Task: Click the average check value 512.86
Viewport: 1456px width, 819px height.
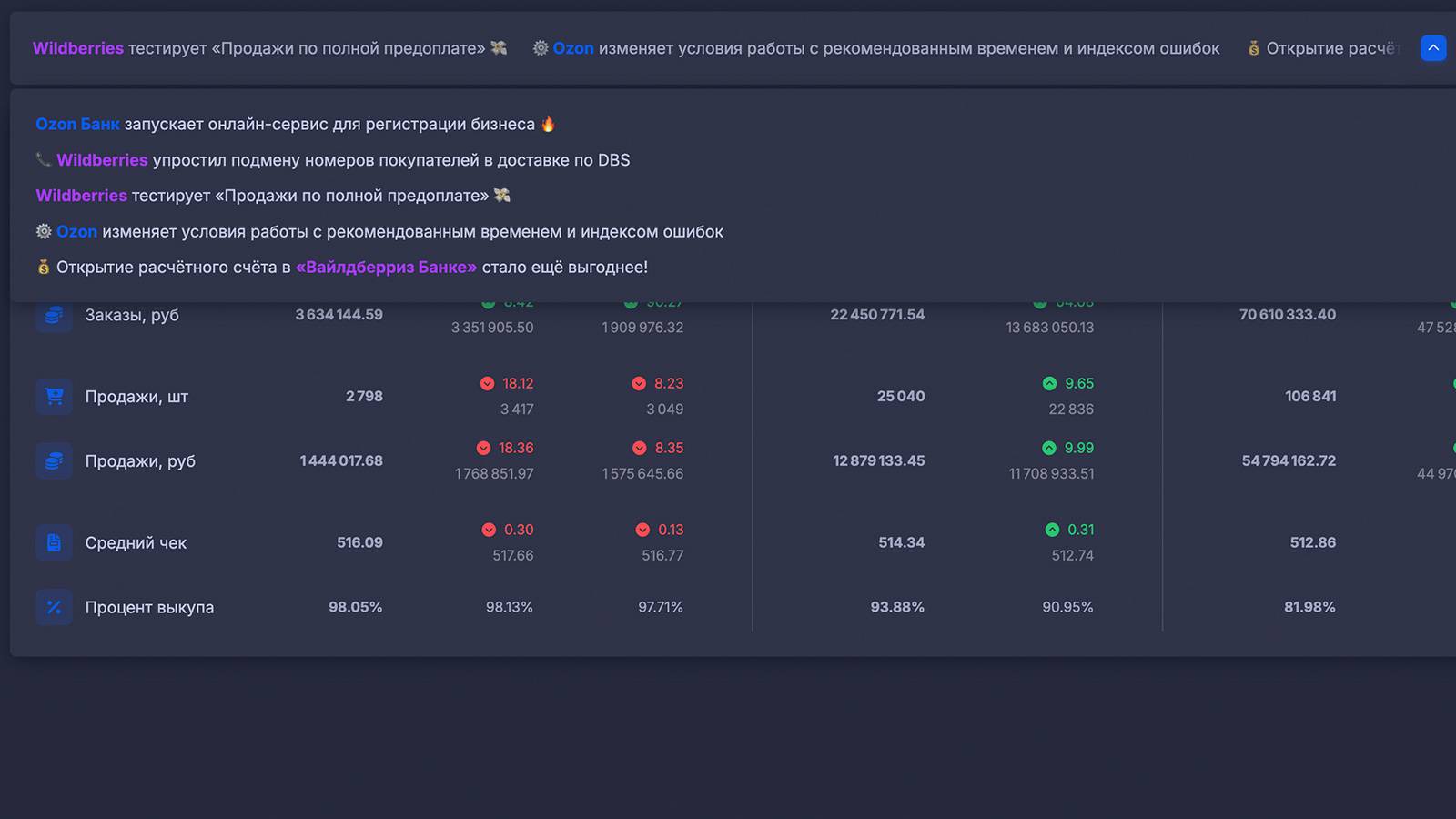Action: pyautogui.click(x=1312, y=543)
